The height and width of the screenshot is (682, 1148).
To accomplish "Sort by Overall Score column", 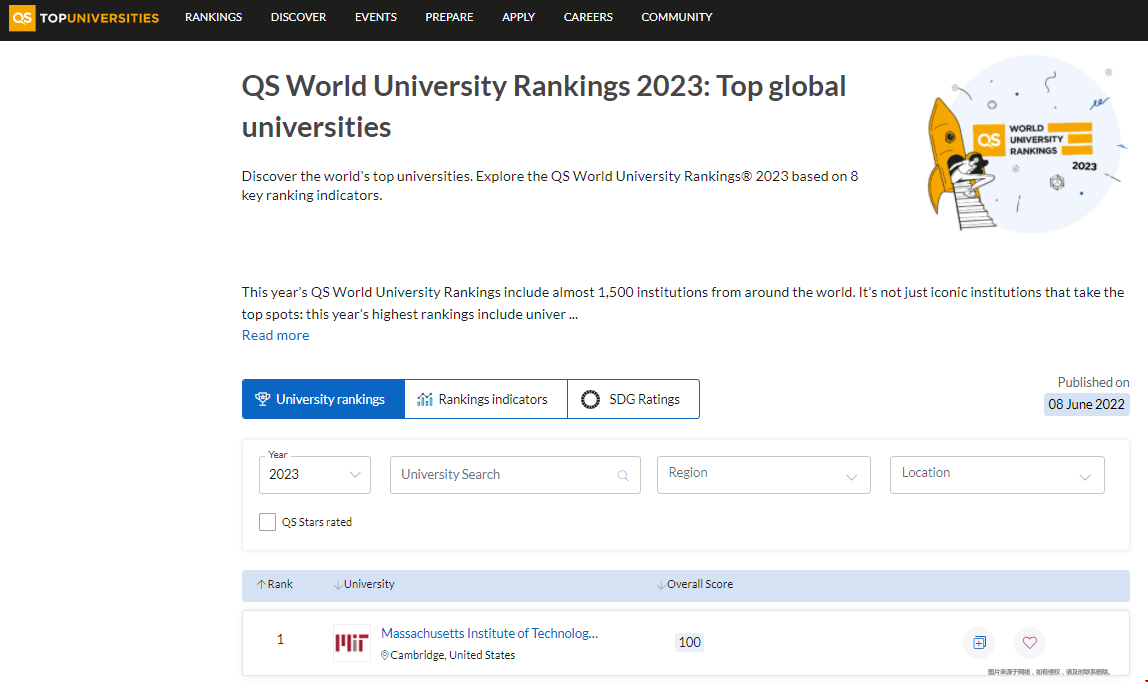I will tap(695, 584).
